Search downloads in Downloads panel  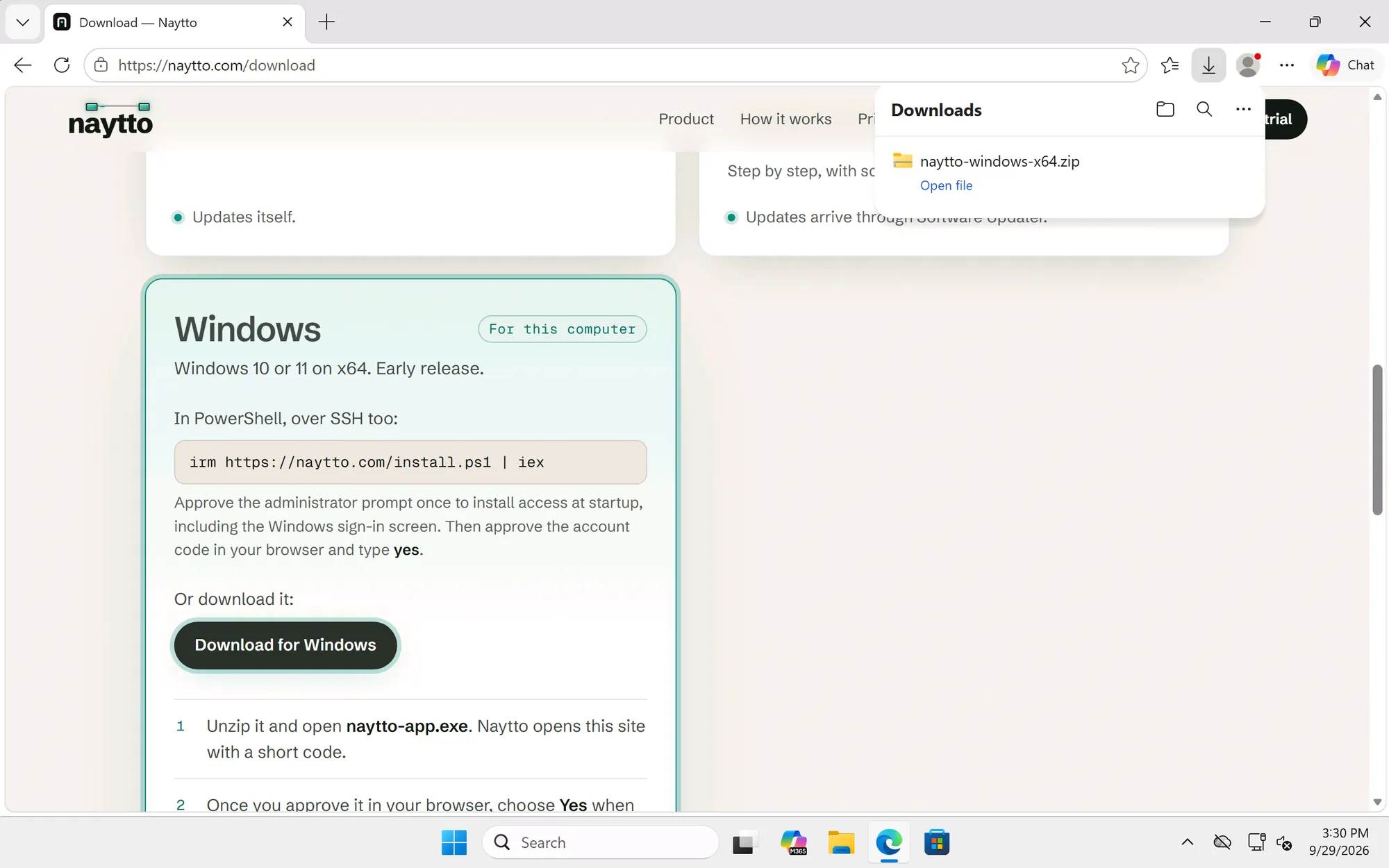click(1204, 109)
